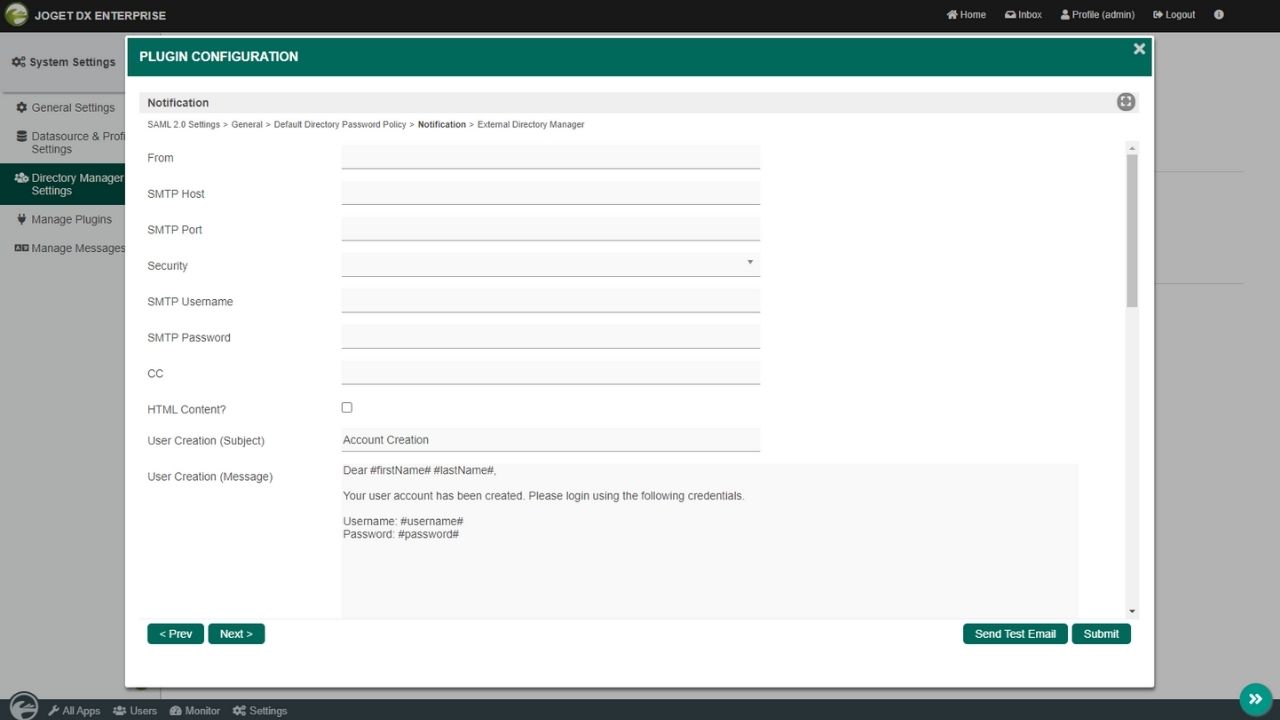Image resolution: width=1280 pixels, height=720 pixels.
Task: Open Settings in bottom bar
Action: [260, 711]
